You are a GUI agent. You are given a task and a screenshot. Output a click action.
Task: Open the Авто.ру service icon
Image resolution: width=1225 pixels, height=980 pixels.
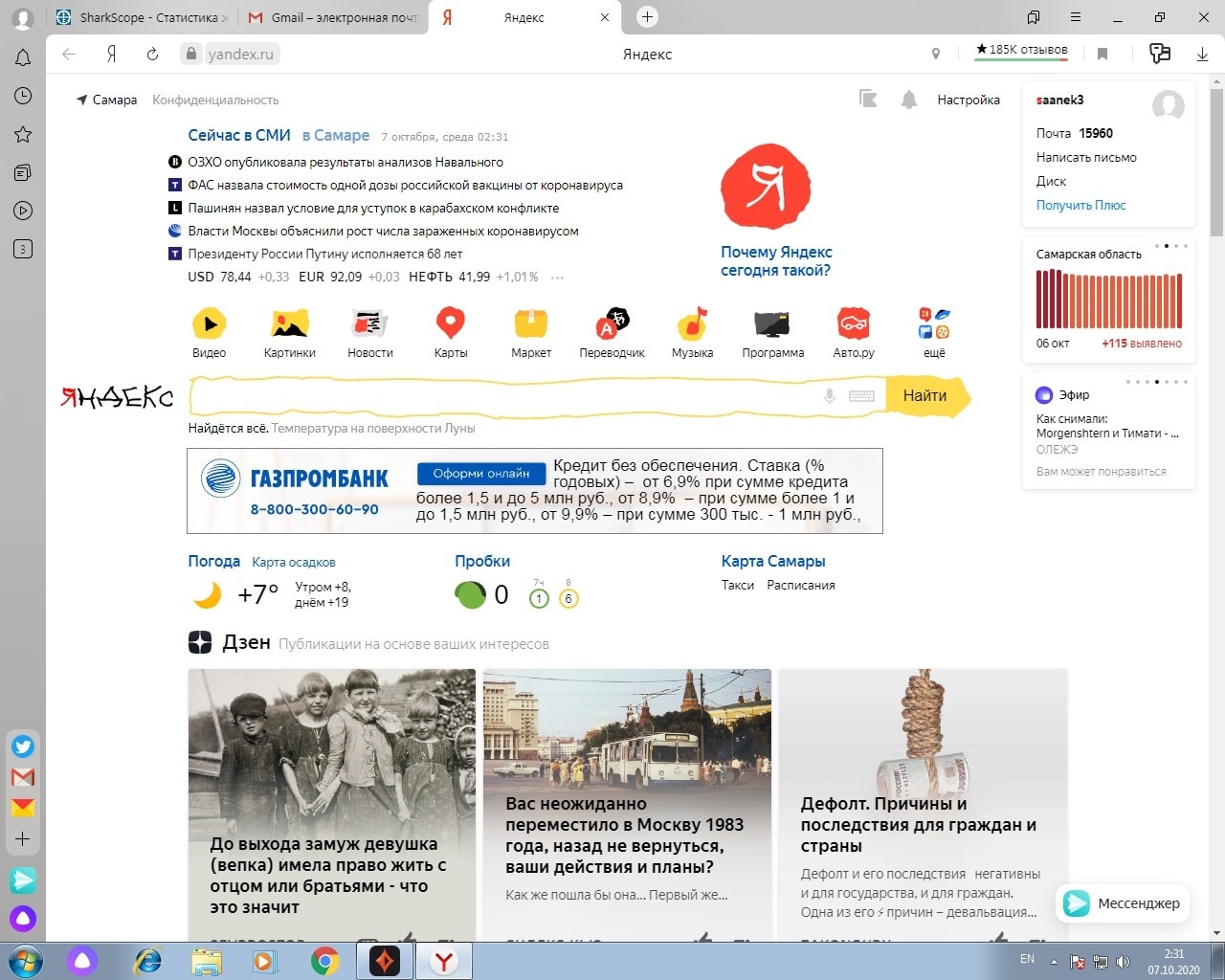854,323
